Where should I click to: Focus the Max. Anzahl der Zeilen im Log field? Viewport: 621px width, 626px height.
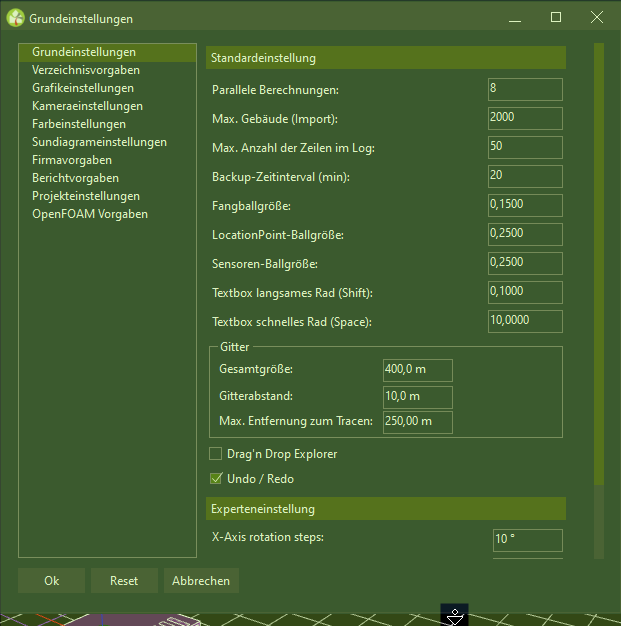coord(525,147)
